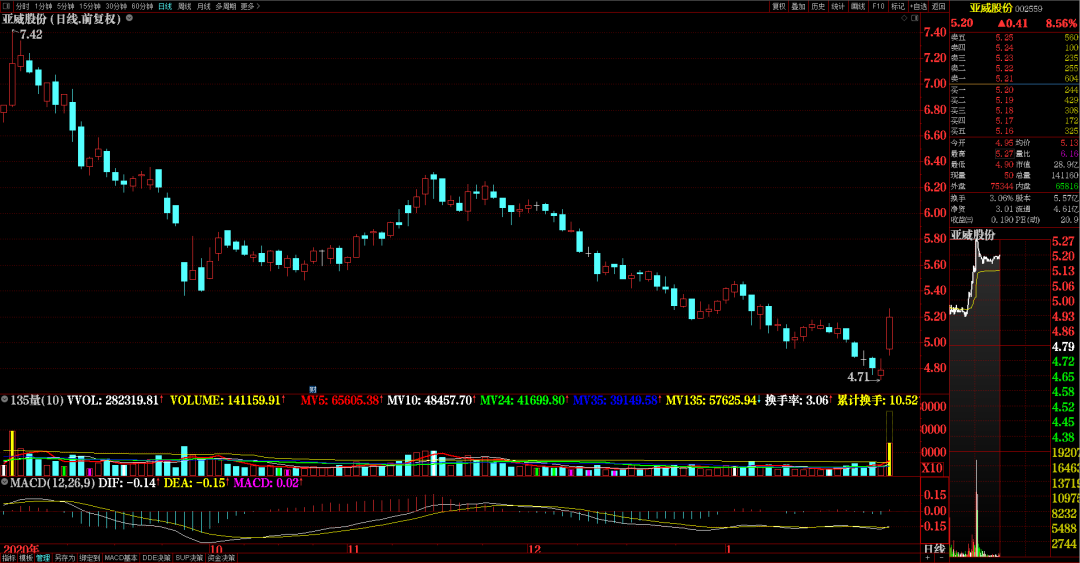Viewport: 1080px width, 563px height.
Task: Click 画线 drawing tool button
Action: click(x=858, y=6)
